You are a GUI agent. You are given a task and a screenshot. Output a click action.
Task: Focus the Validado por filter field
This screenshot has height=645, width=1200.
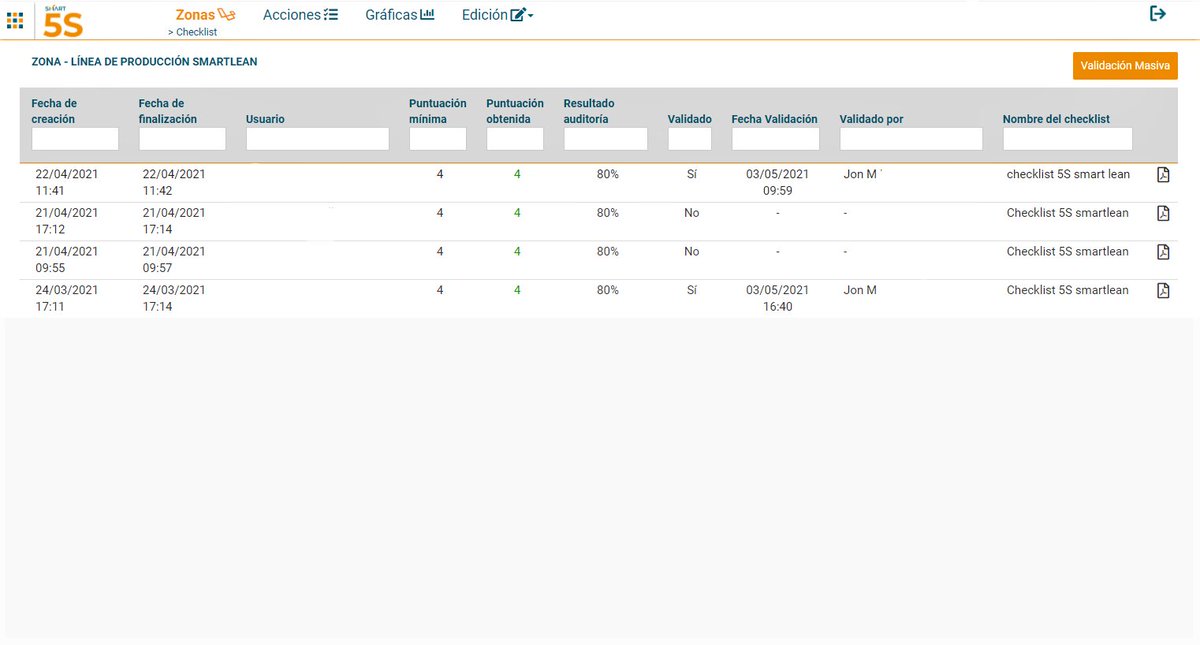click(x=911, y=139)
